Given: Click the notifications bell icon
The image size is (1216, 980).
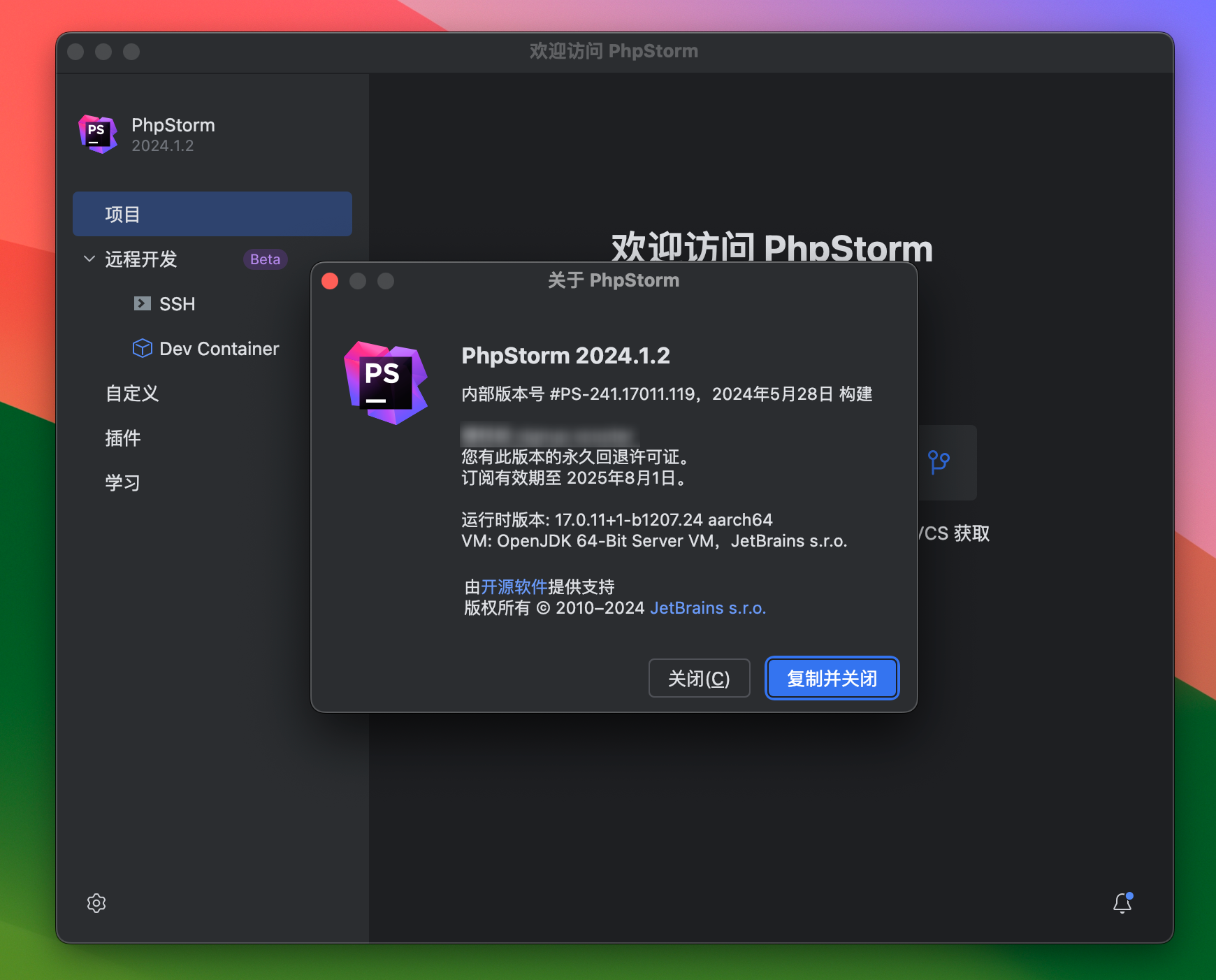Looking at the screenshot, I should coord(1122,903).
